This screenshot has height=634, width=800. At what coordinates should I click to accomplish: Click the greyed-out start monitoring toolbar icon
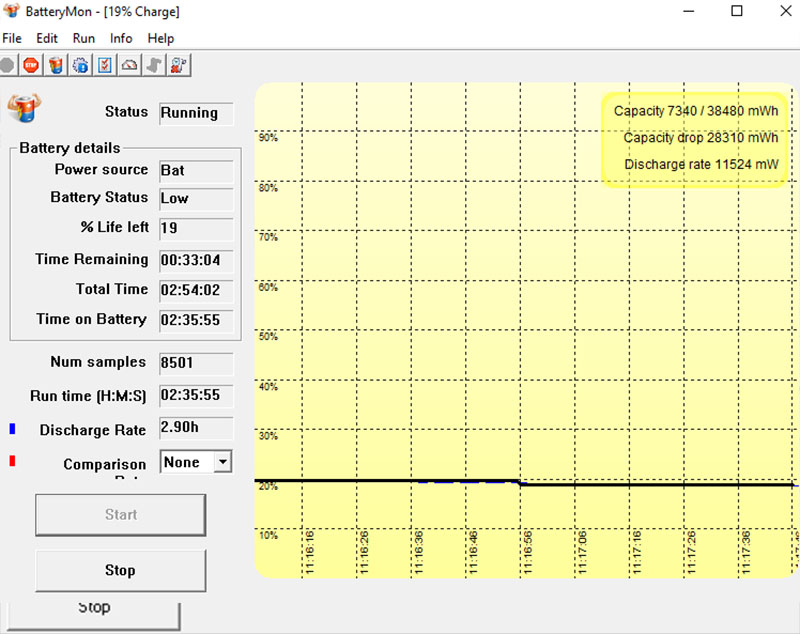7,65
